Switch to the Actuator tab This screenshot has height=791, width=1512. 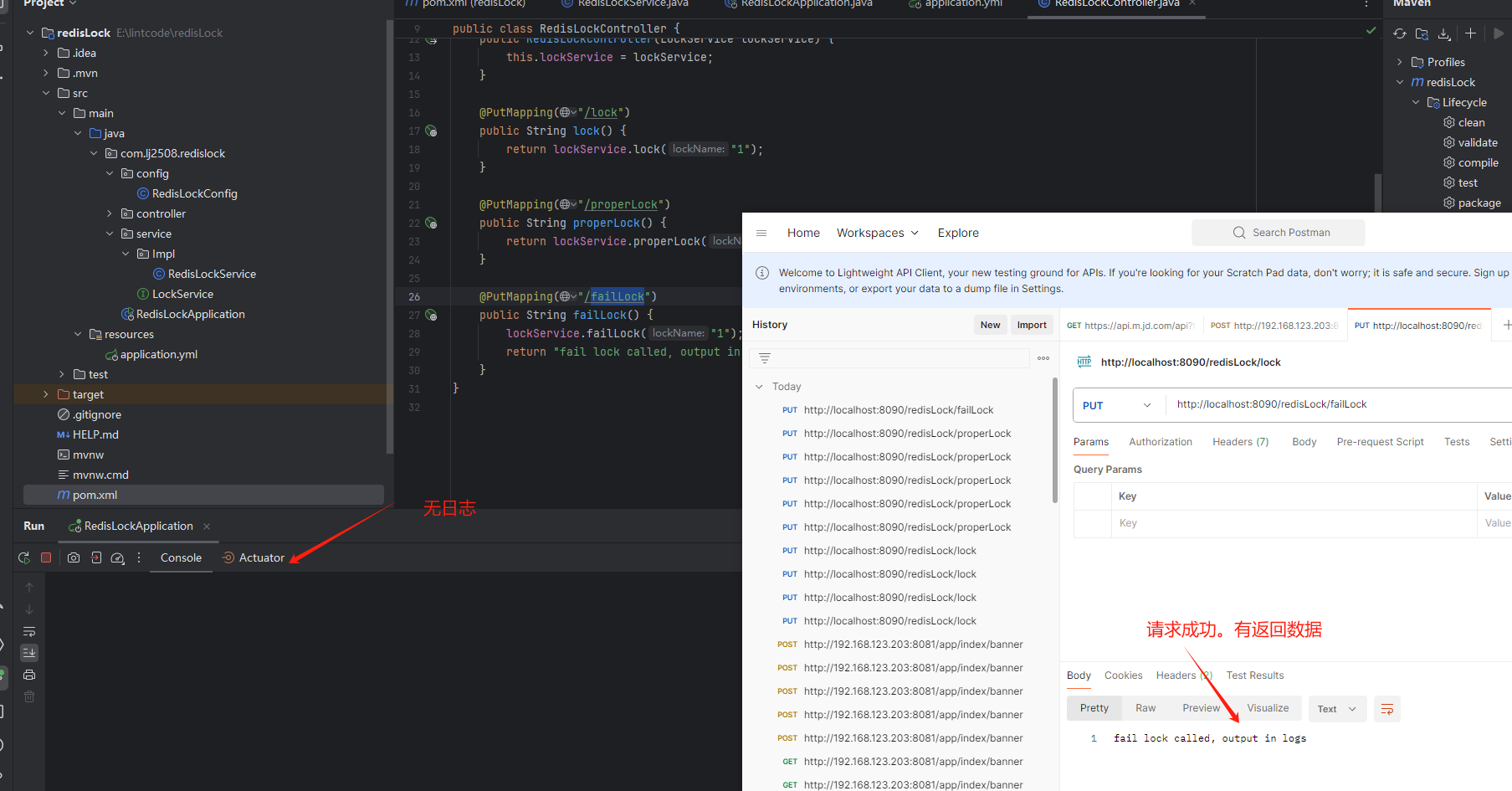[x=254, y=557]
